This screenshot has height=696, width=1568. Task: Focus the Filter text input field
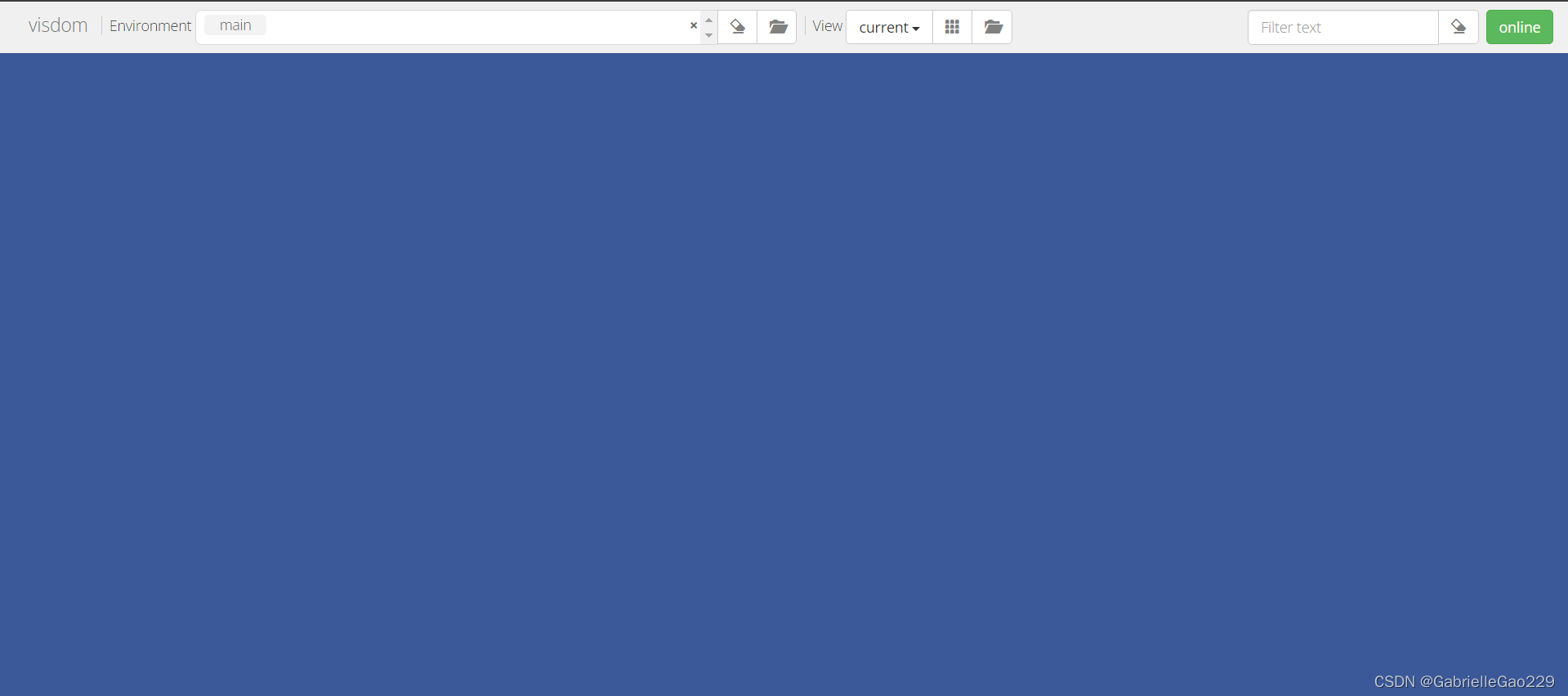click(1342, 27)
